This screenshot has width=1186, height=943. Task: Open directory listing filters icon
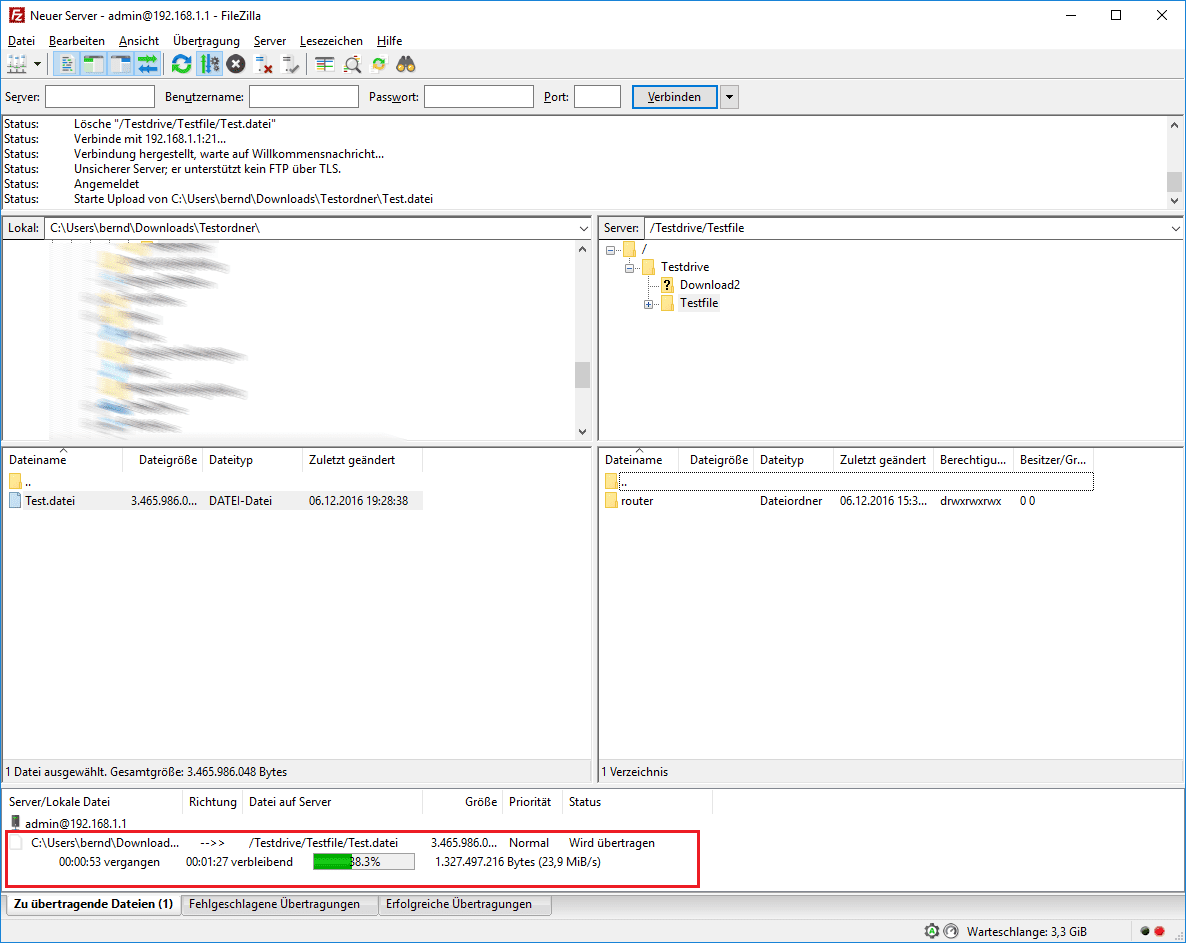click(x=324, y=64)
